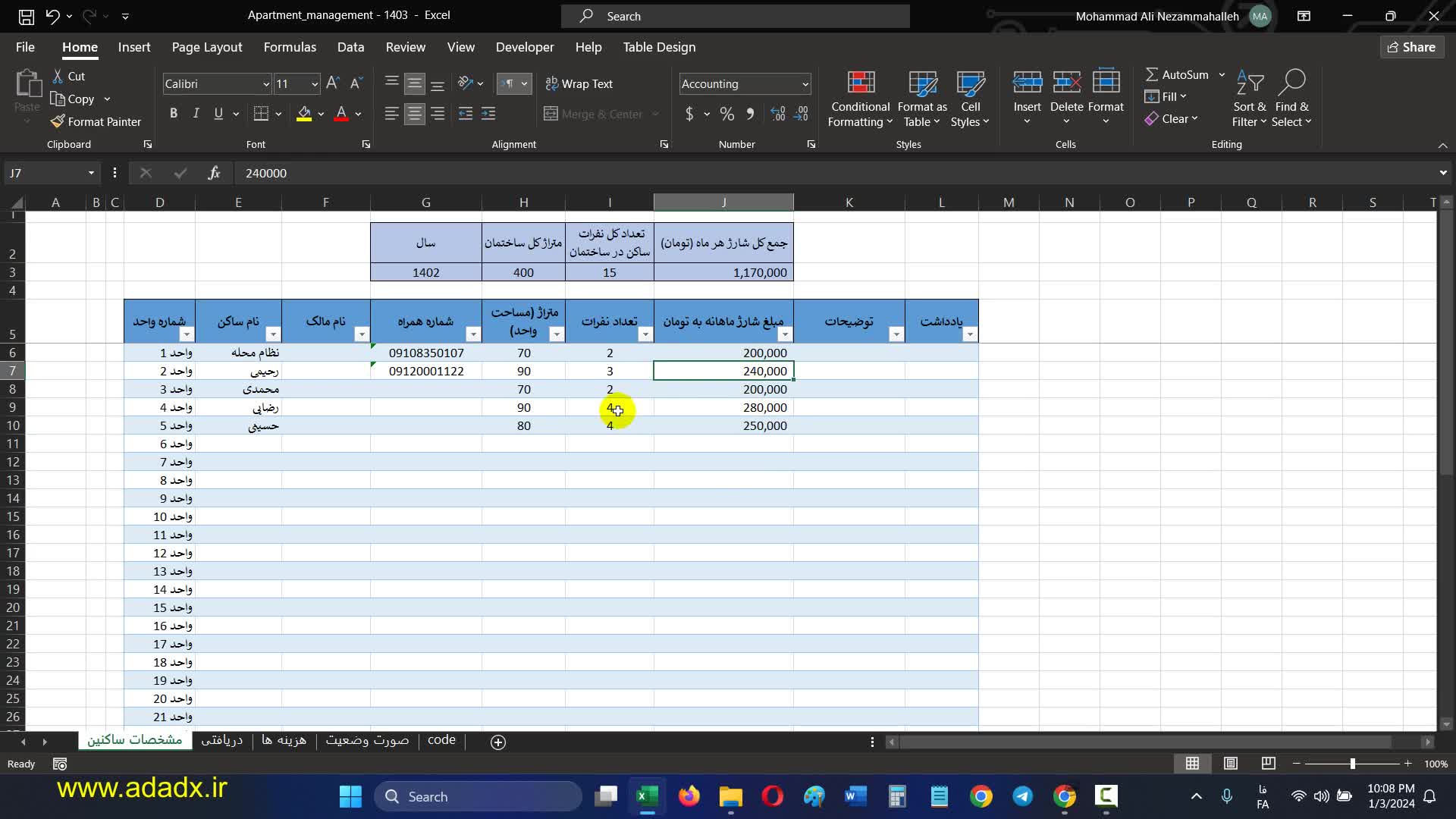Toggle Wrap Text on selected cell
The height and width of the screenshot is (819, 1456).
pos(579,83)
